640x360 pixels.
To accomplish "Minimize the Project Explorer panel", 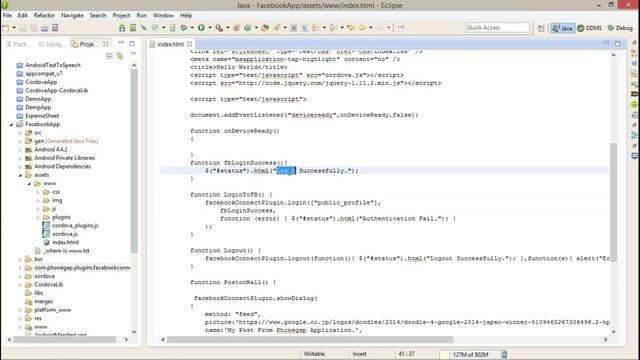I will coord(121,42).
